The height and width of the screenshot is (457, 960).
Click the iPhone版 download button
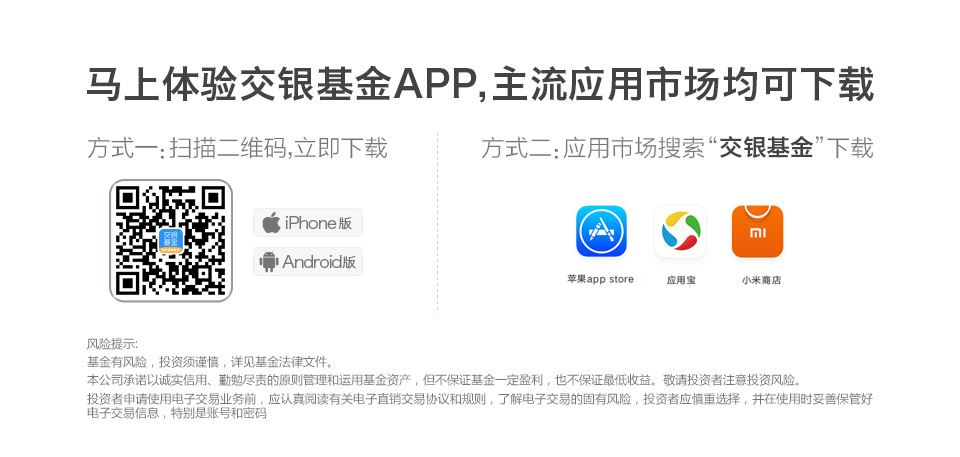coord(308,222)
